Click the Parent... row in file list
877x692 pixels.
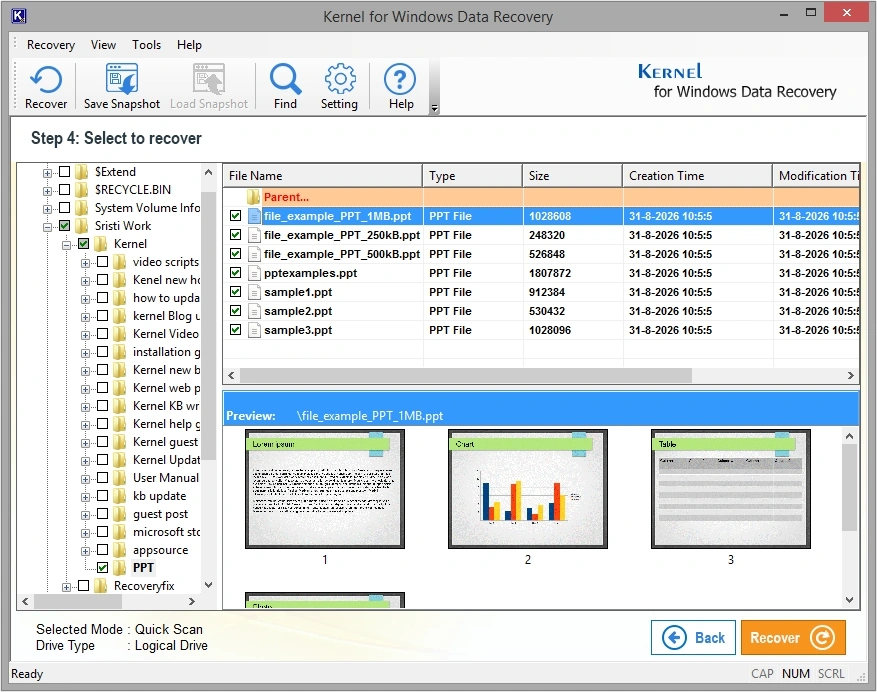click(x=541, y=197)
